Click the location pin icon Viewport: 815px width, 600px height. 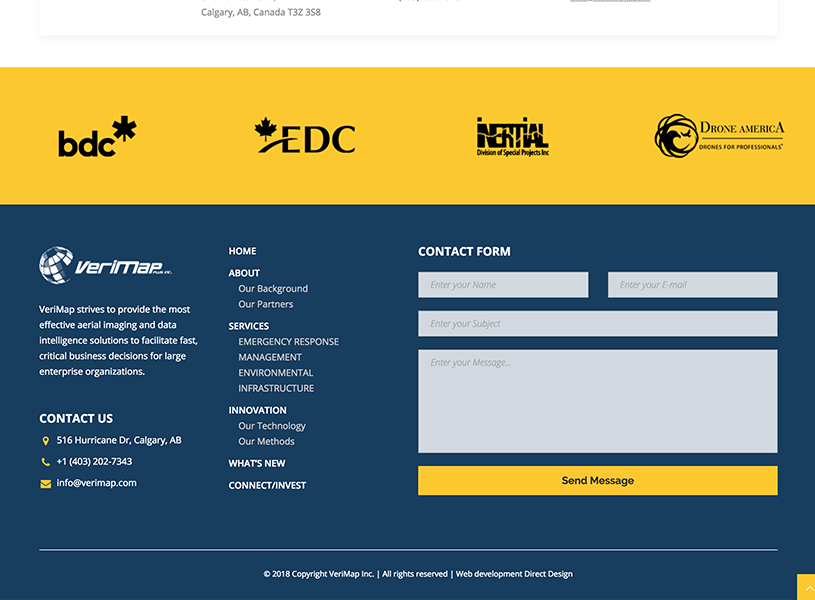(46, 441)
